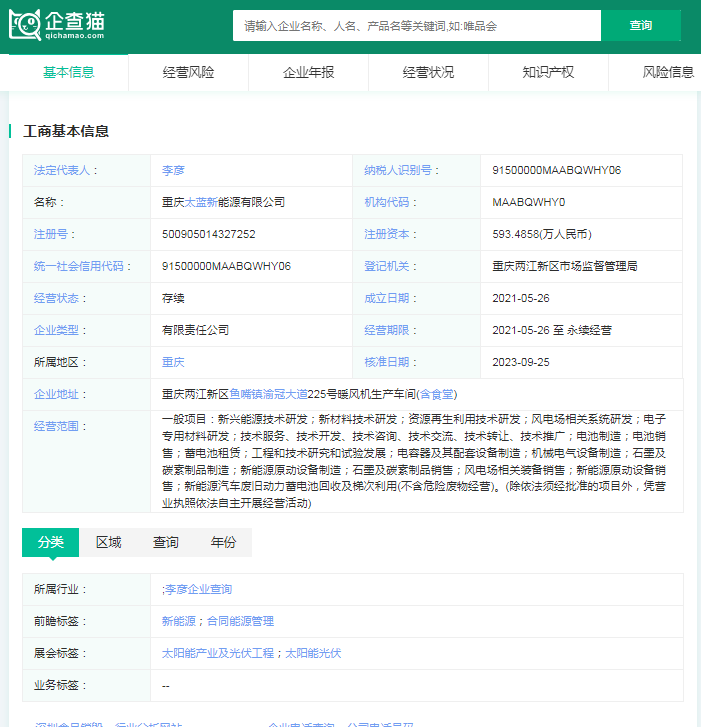
Task: Focus the company name search field
Action: [417, 26]
